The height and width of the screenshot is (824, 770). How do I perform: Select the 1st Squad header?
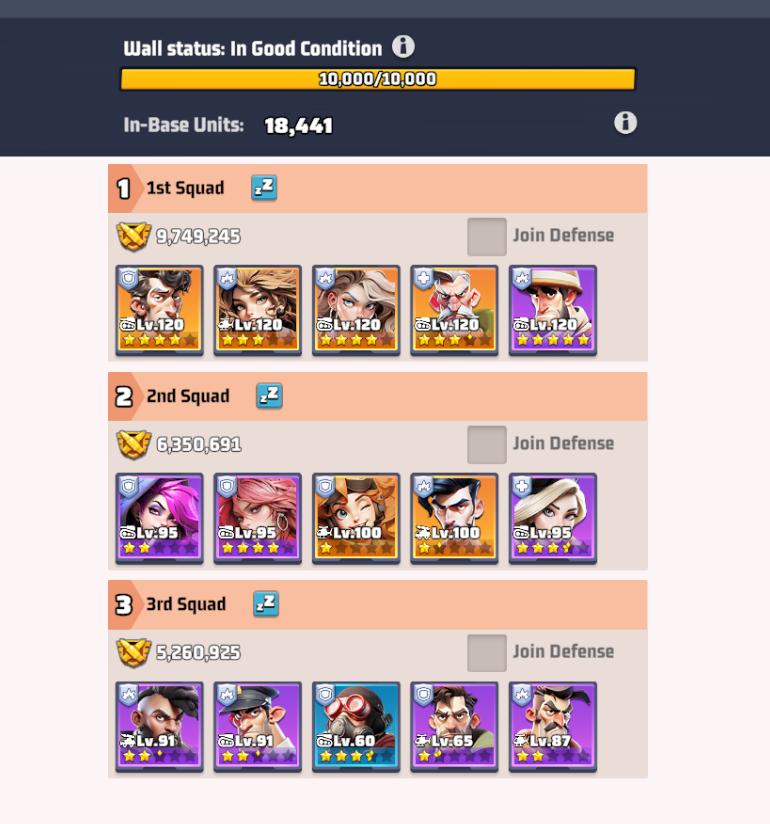coord(377,188)
